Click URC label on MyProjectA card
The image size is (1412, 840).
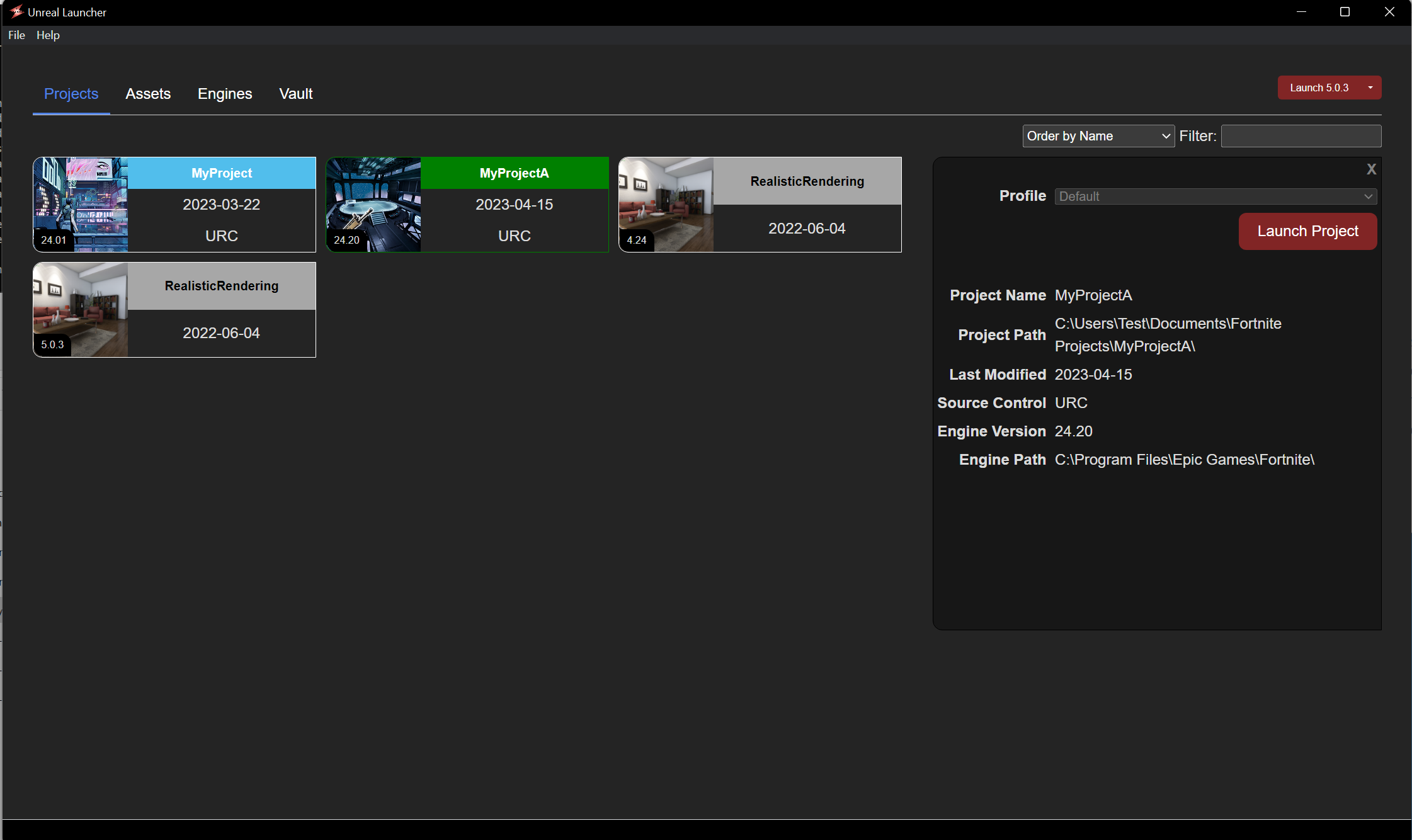pyautogui.click(x=515, y=236)
